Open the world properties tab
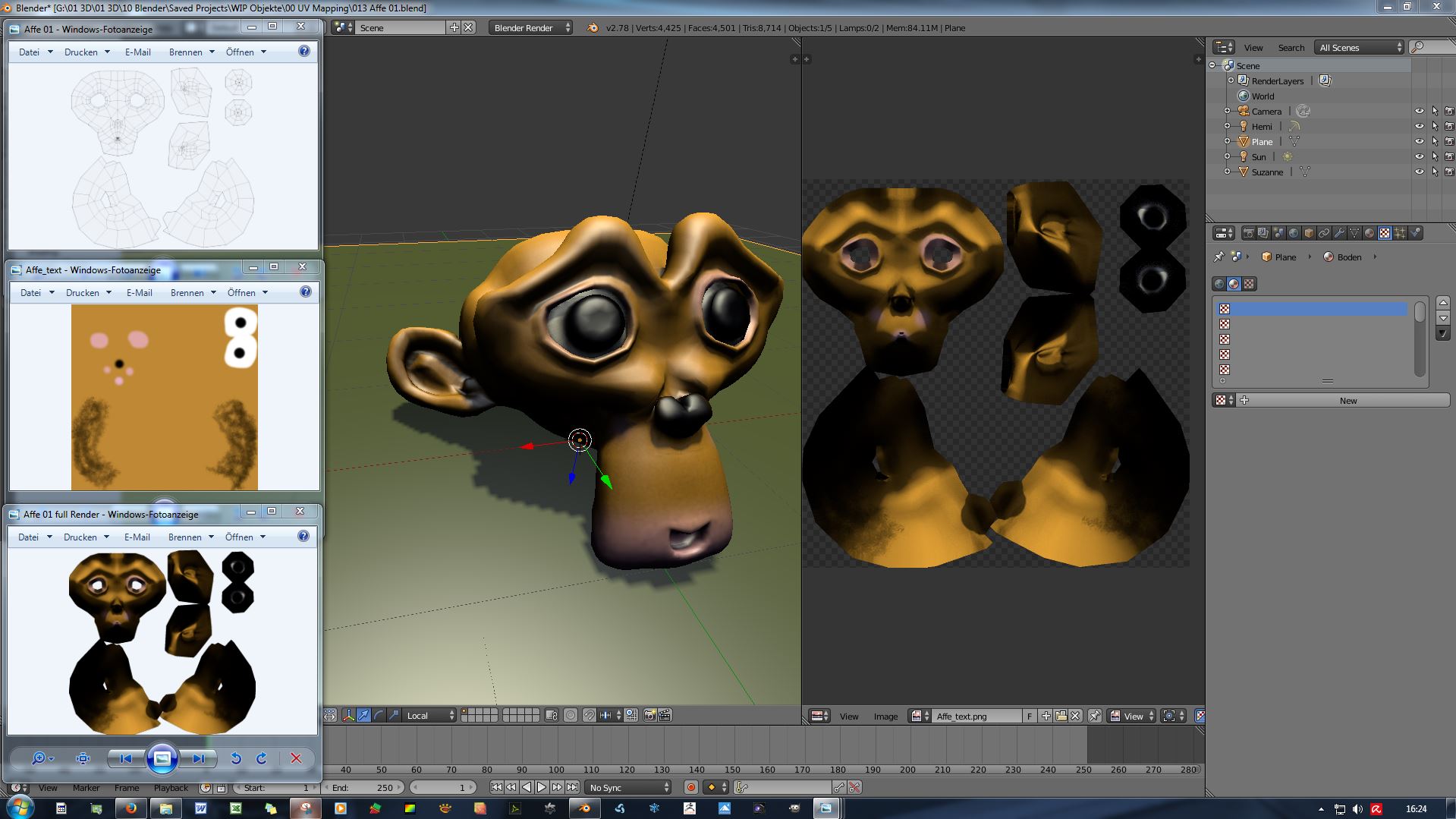This screenshot has width=1456, height=819. (1294, 233)
